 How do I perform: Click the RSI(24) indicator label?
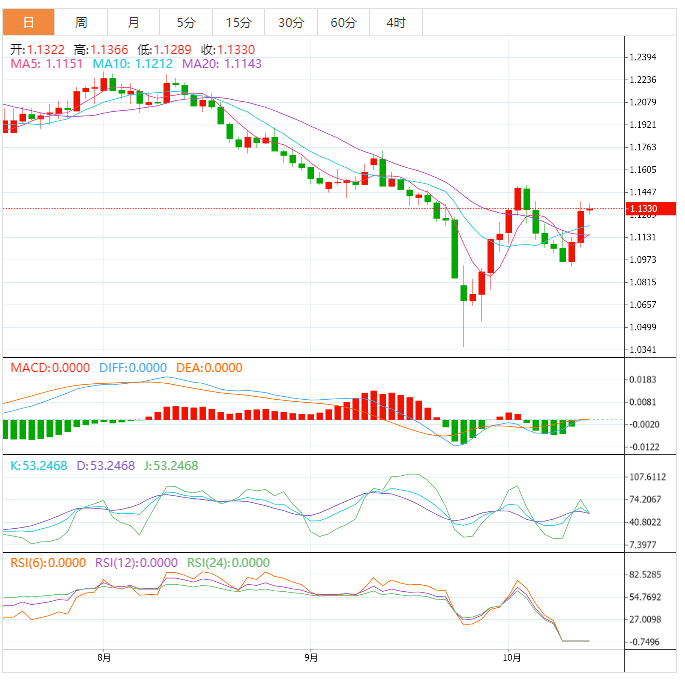228,563
